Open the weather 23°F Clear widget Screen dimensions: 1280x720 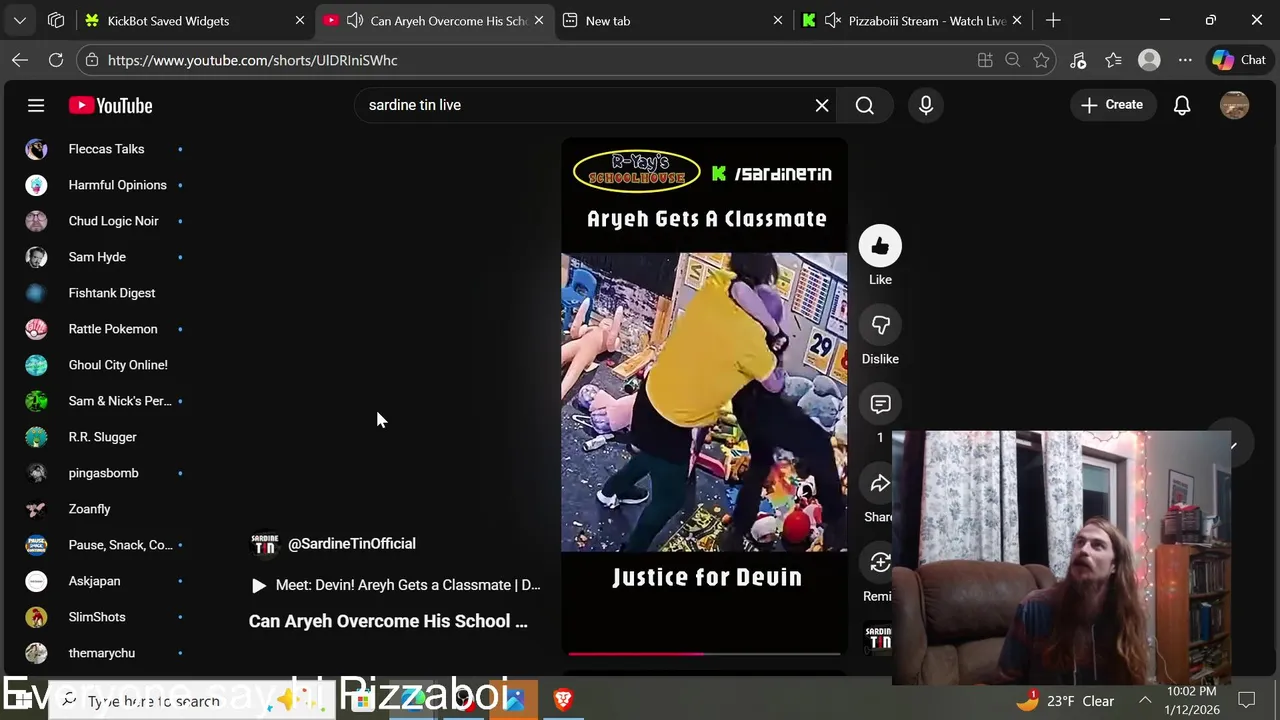point(1065,701)
